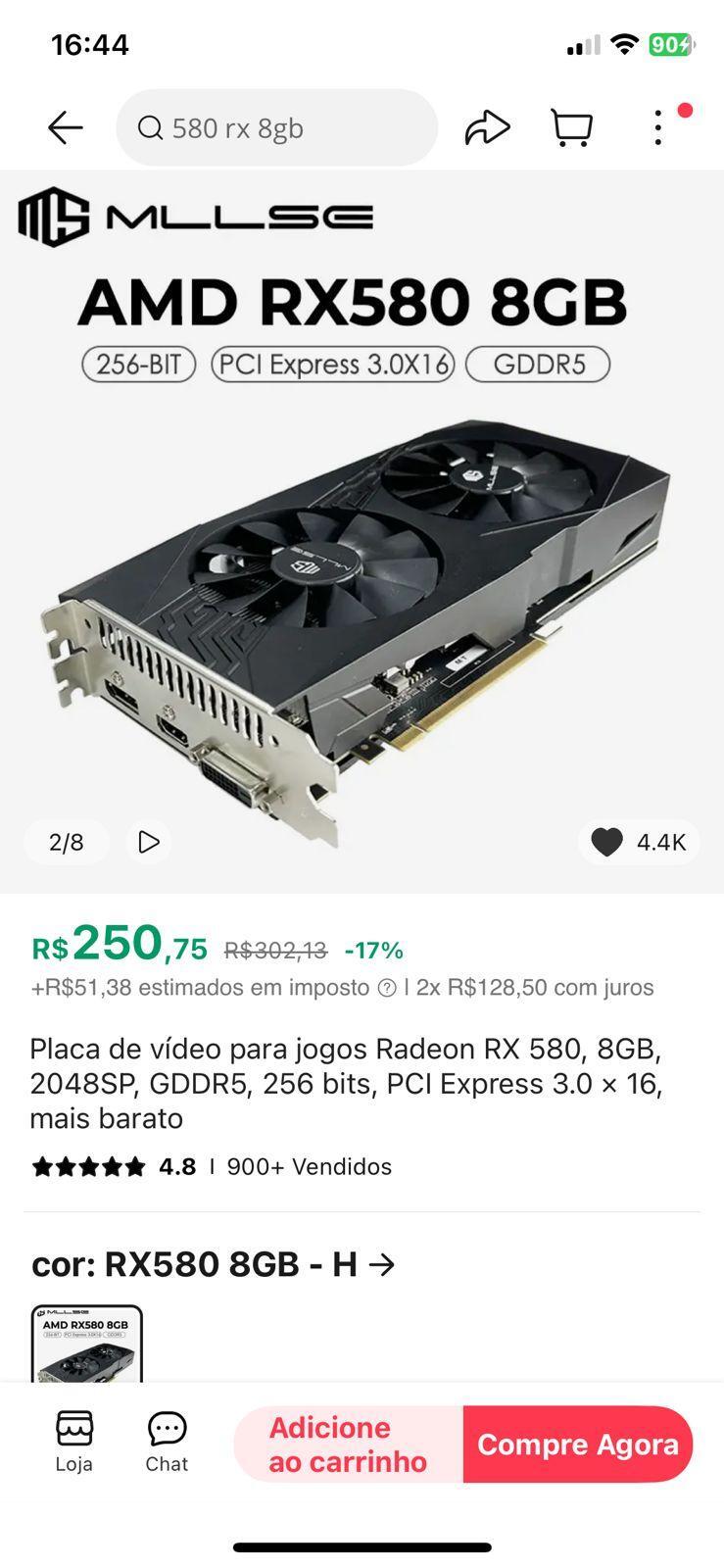Tap the 2x R$128,50 com juros installment text
Viewport: 724px width, 1568px height.
tap(535, 988)
